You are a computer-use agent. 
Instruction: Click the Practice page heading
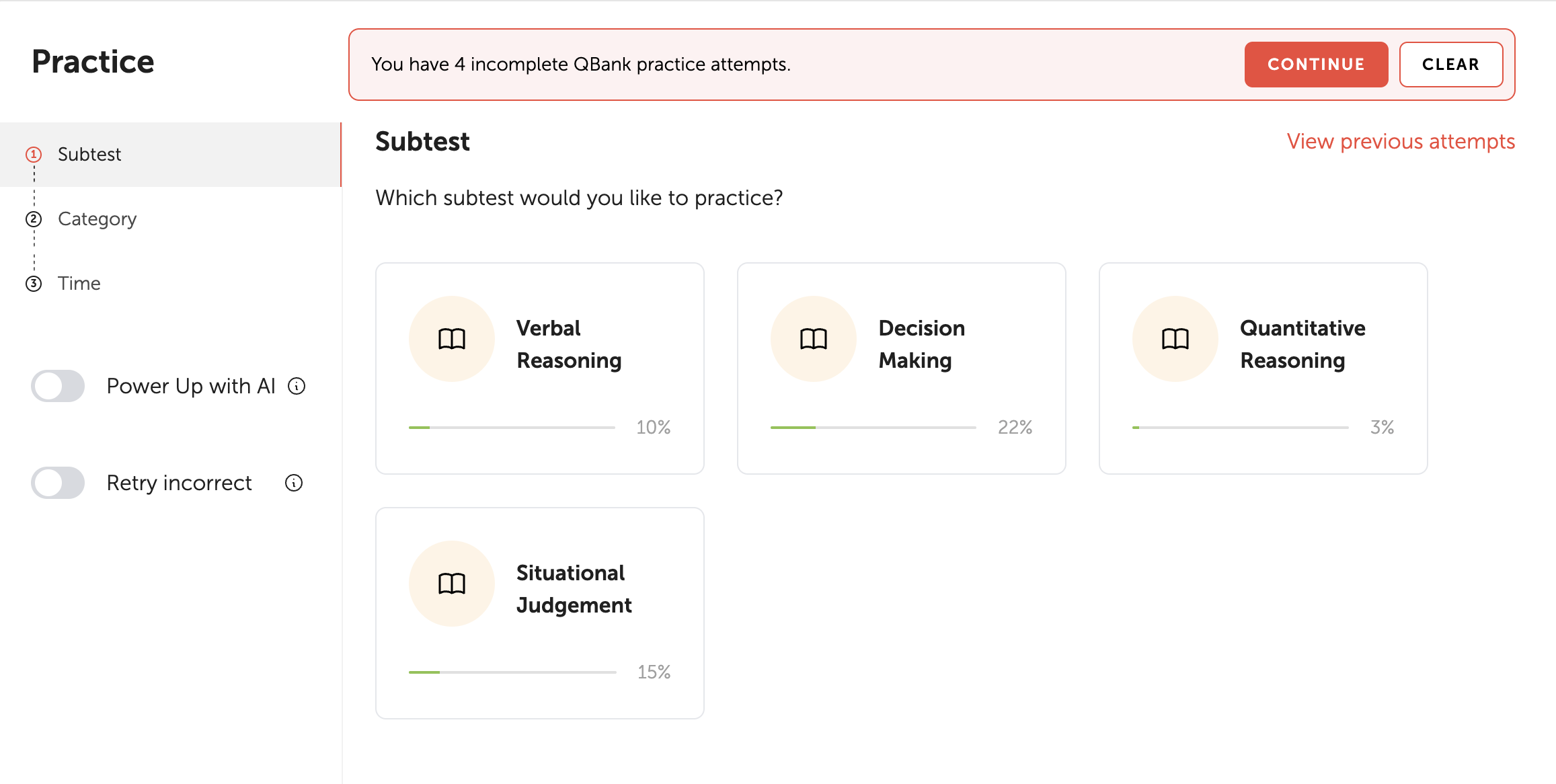click(93, 62)
